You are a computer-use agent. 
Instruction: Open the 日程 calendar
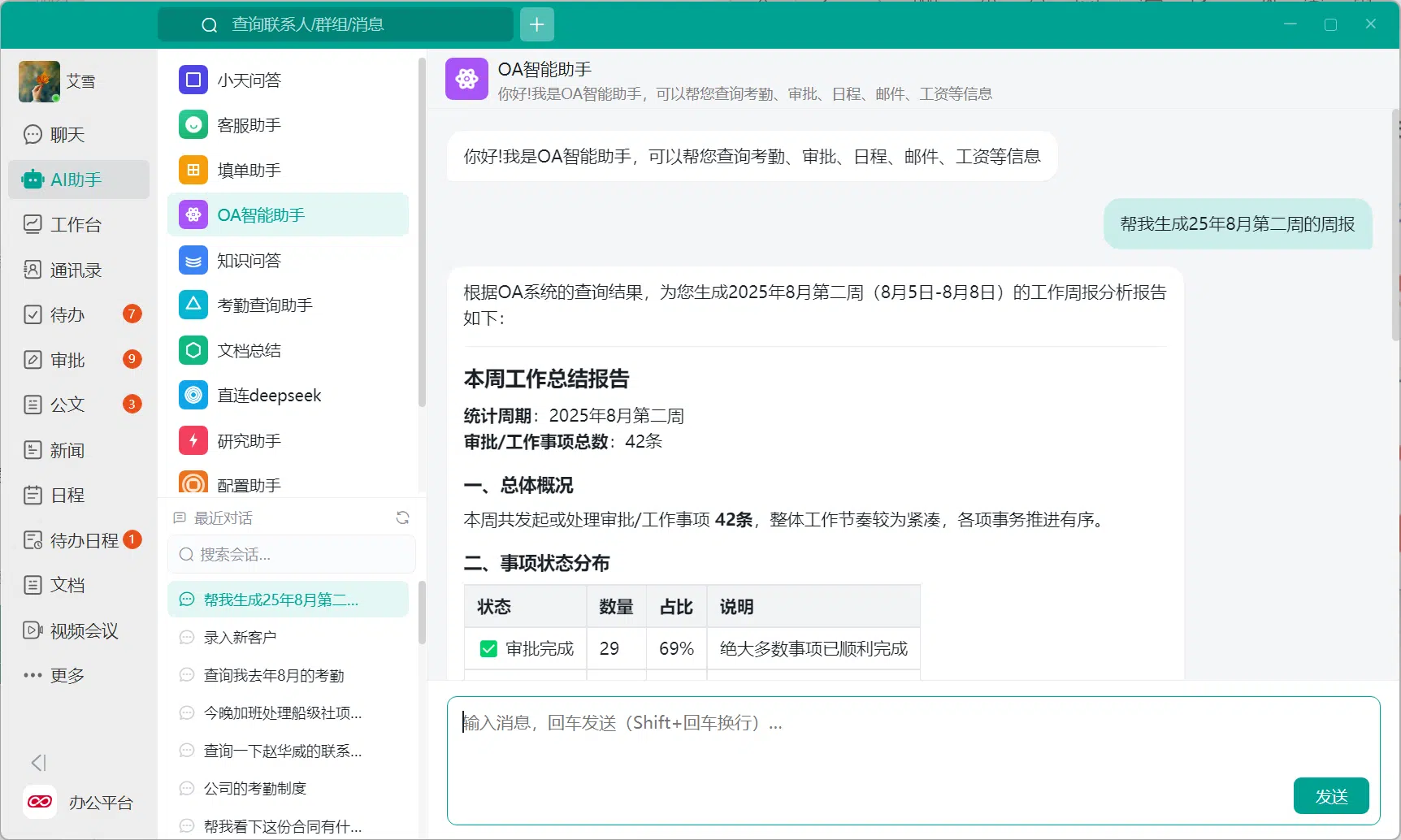coord(79,495)
